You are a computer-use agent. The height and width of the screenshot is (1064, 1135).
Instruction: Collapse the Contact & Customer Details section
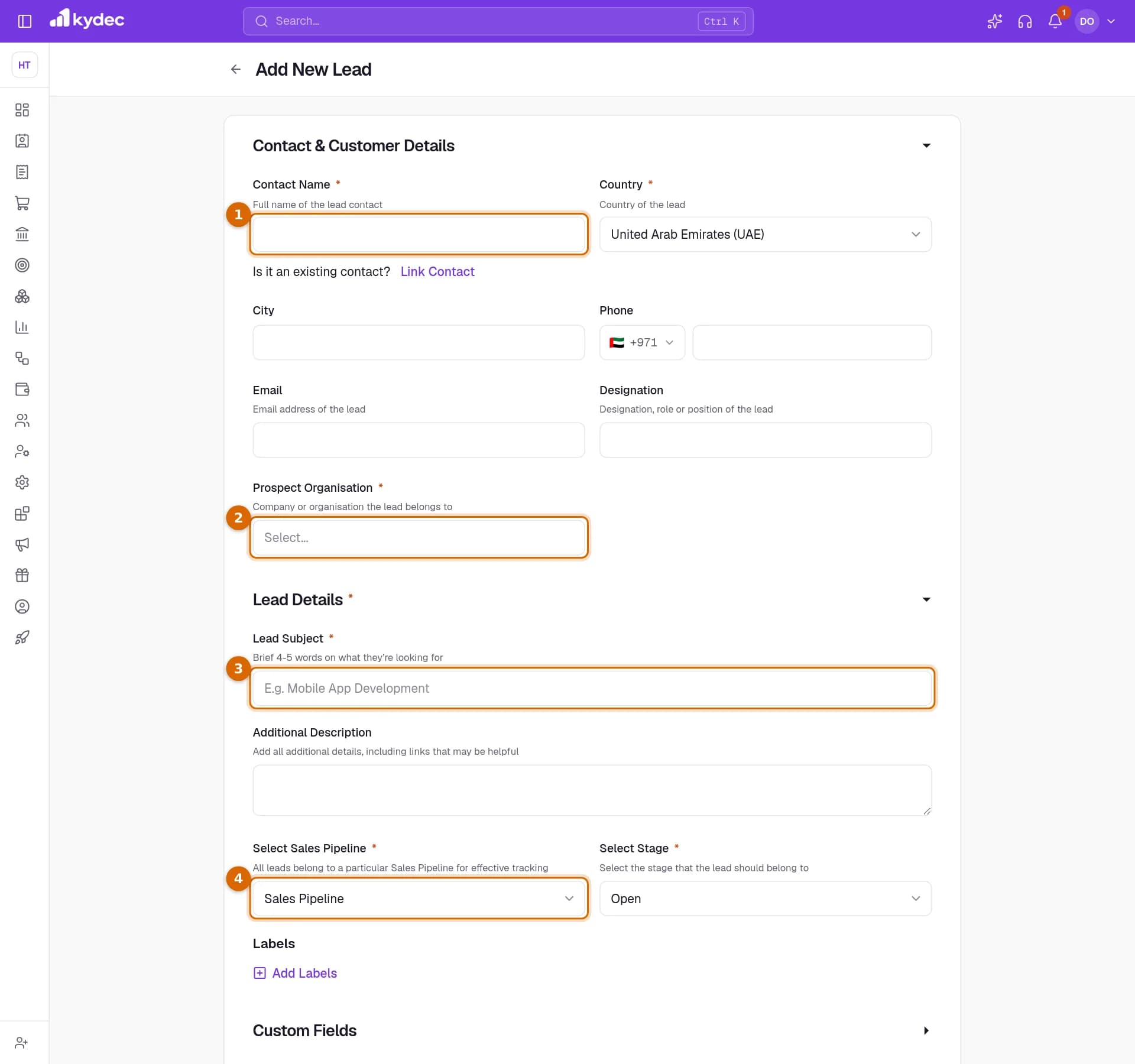[926, 145]
